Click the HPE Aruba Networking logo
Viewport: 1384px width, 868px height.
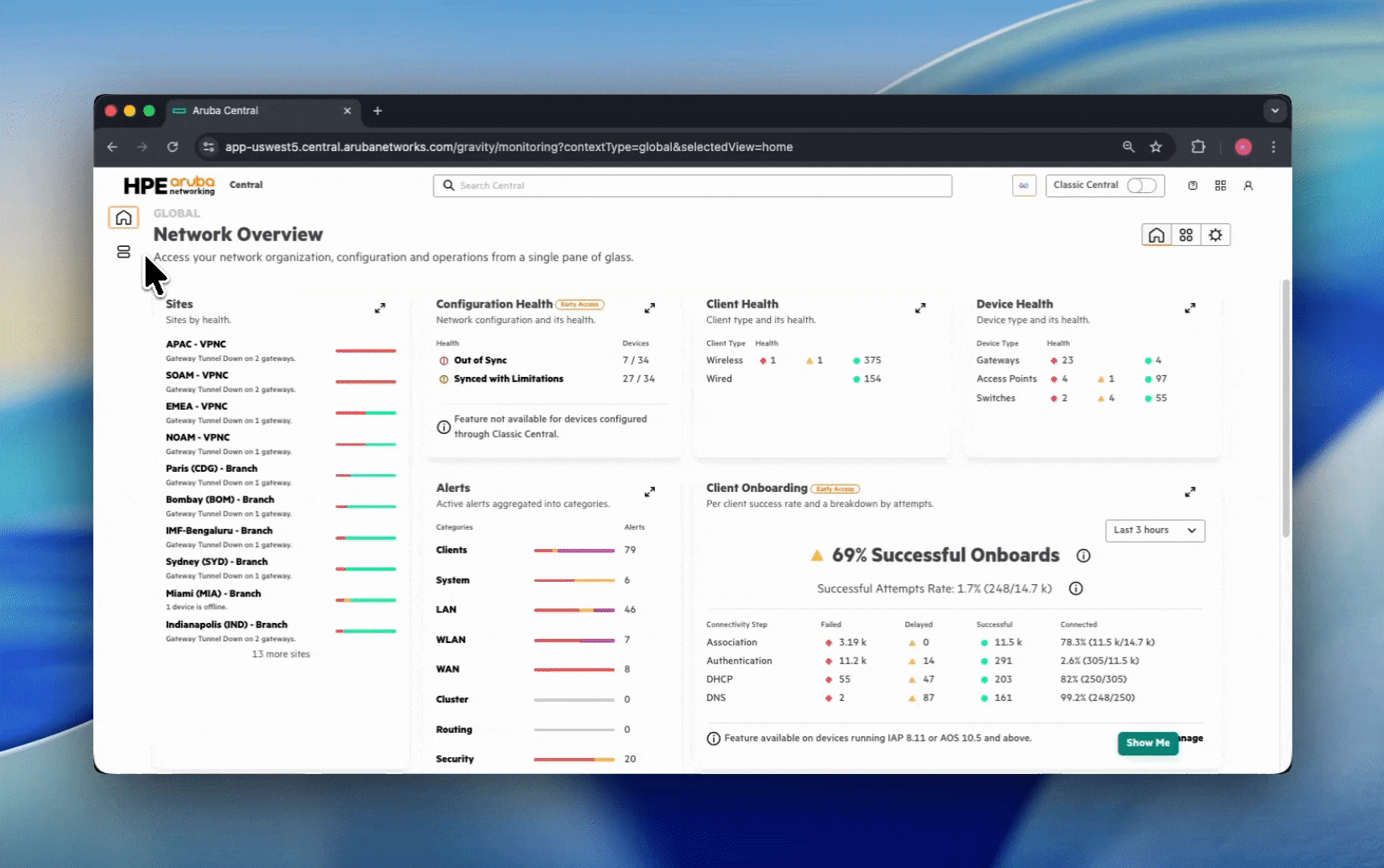coord(170,186)
